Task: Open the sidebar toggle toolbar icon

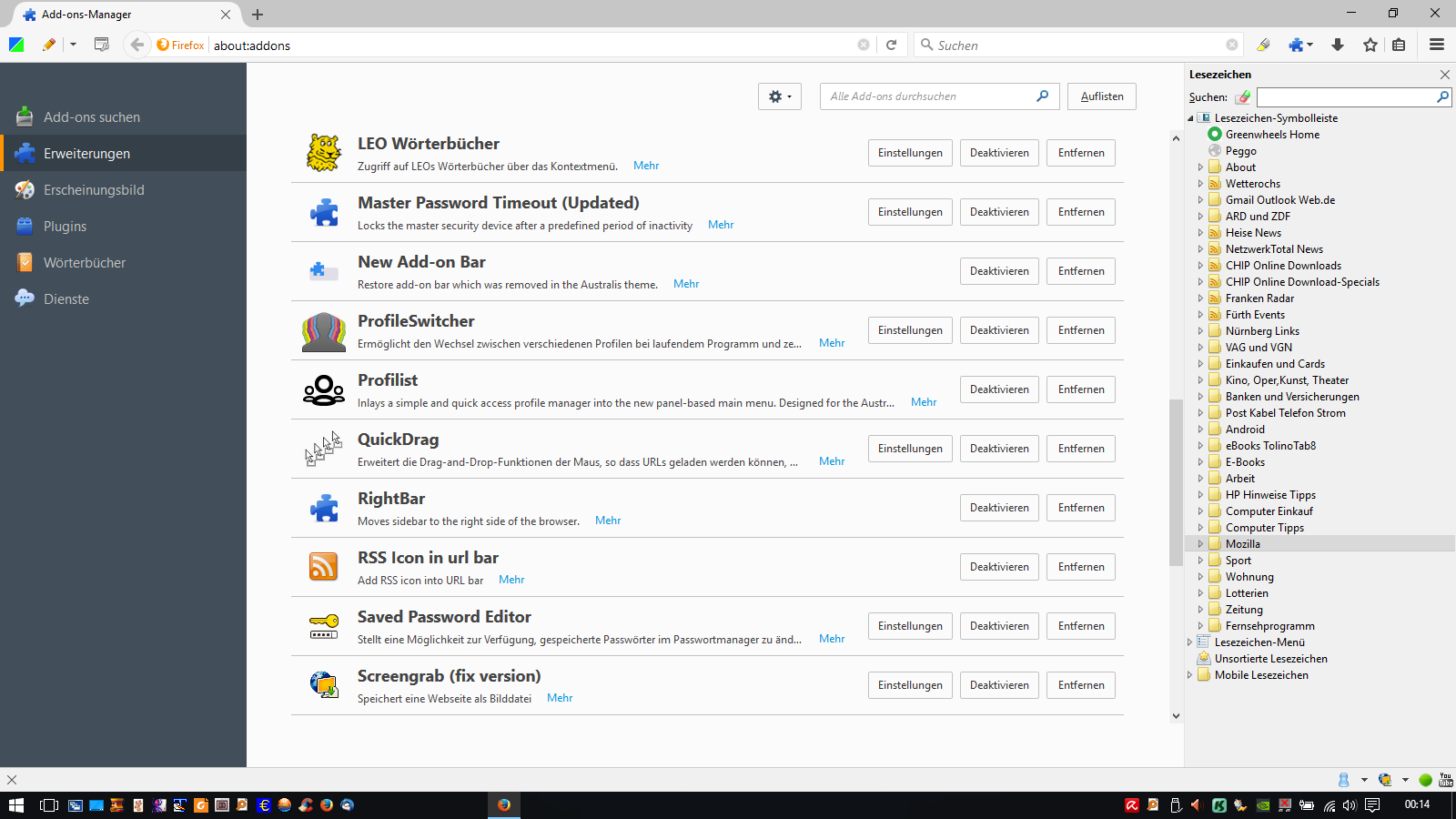Action: (x=102, y=45)
